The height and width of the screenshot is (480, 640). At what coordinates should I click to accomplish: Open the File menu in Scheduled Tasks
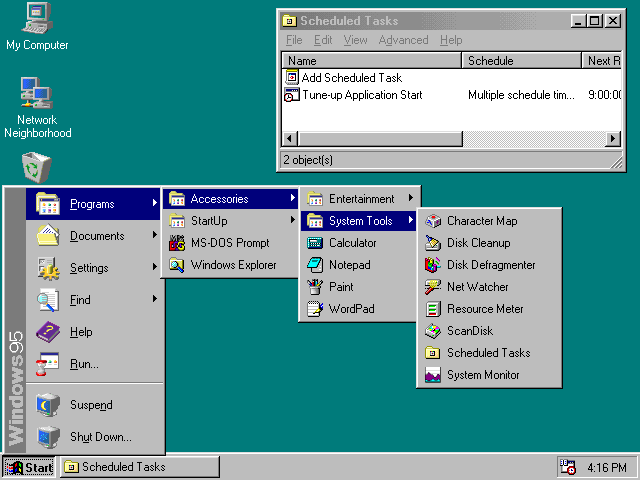[x=294, y=40]
